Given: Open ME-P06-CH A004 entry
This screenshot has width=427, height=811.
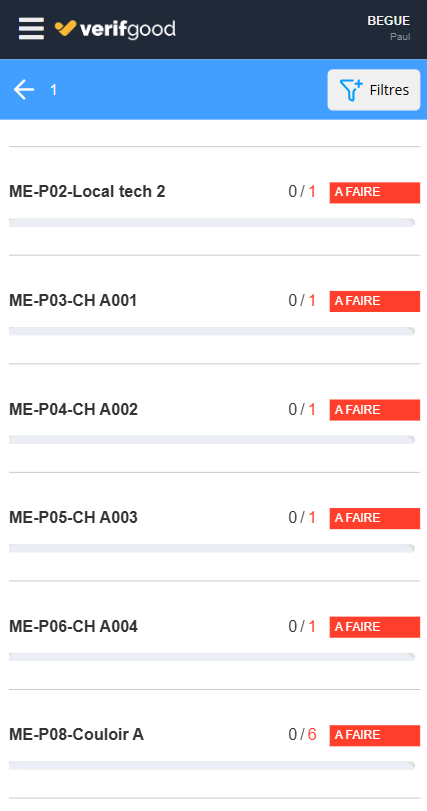Looking at the screenshot, I should 215,636.
